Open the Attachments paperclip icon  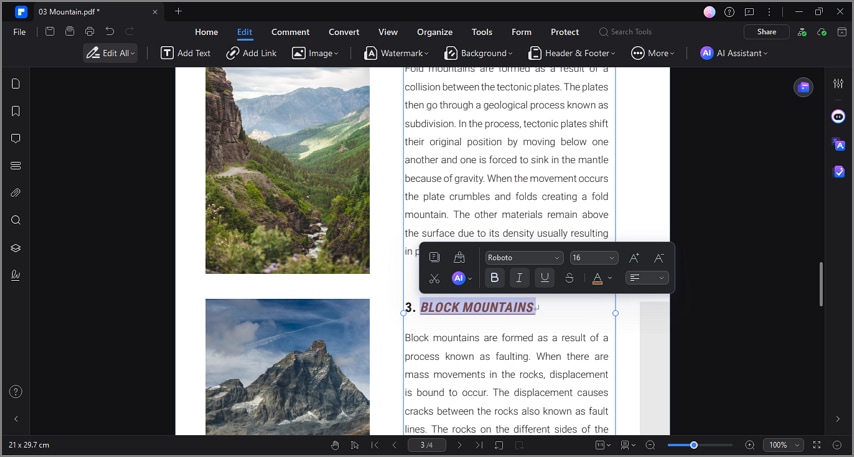[16, 193]
